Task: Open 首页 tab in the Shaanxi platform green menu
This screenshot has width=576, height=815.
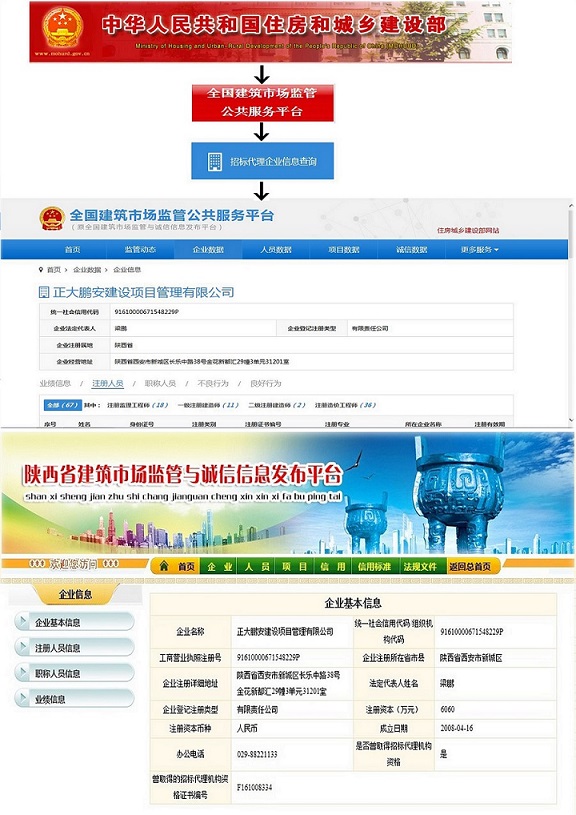Action: click(177, 566)
